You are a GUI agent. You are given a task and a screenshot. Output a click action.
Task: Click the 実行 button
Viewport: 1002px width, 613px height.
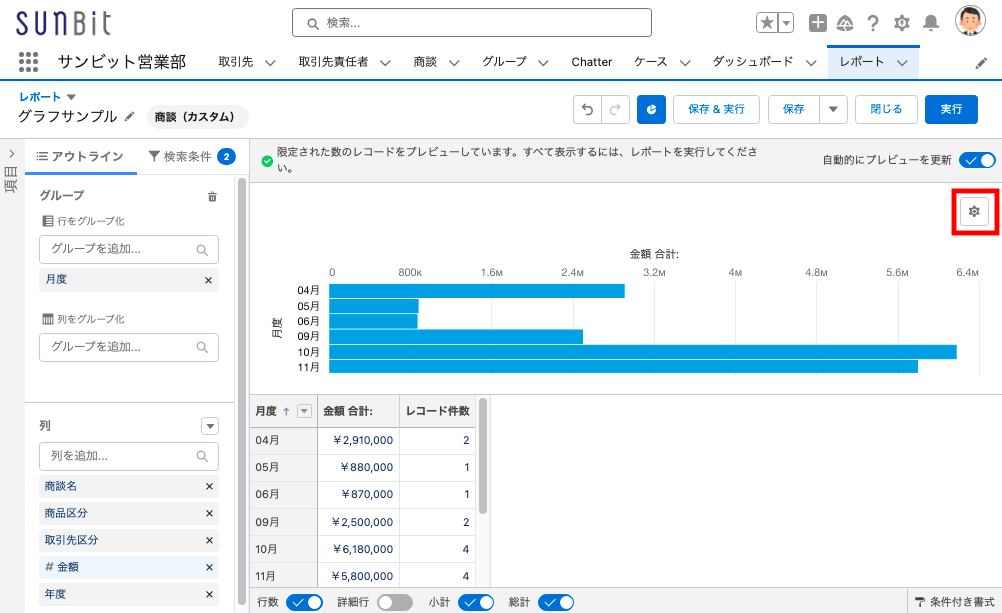click(x=952, y=109)
